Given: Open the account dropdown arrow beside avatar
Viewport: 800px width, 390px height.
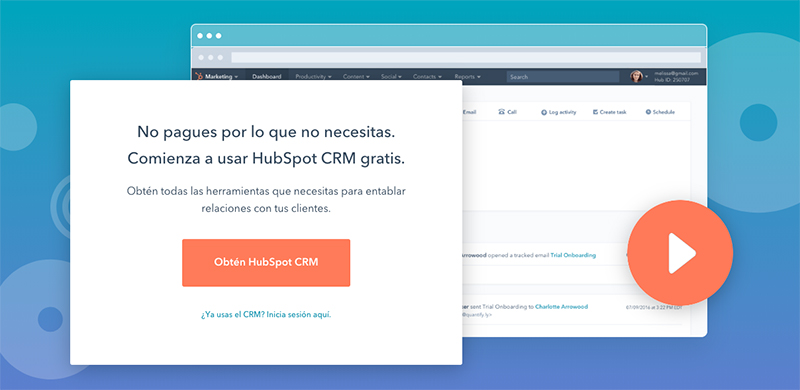Looking at the screenshot, I should tap(646, 77).
